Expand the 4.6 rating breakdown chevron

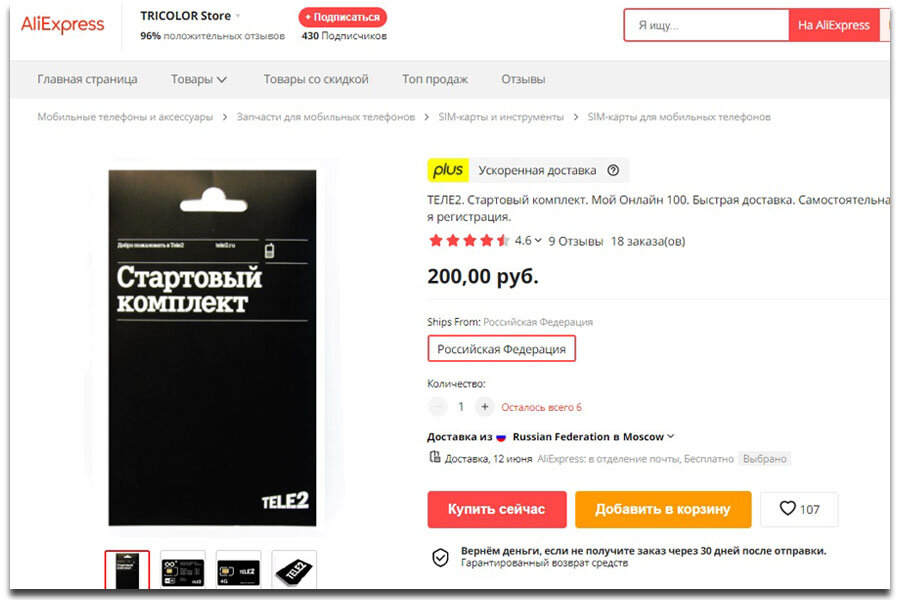[538, 241]
